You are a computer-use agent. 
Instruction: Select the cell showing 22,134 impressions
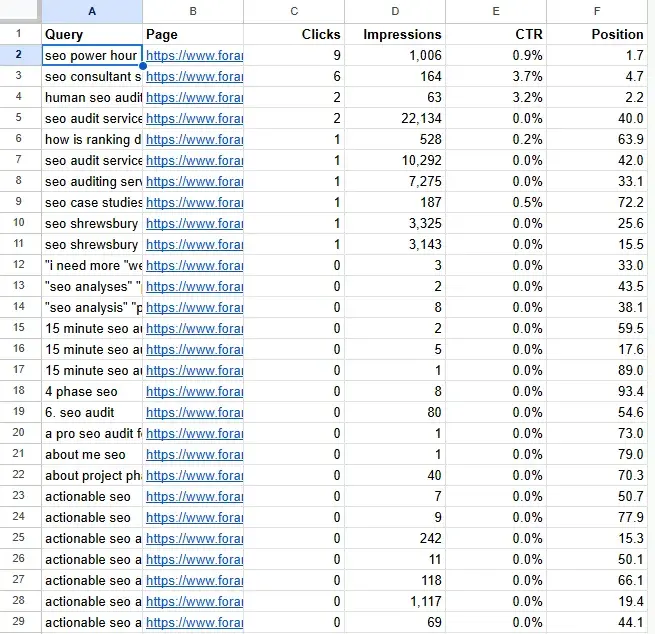pyautogui.click(x=396, y=118)
